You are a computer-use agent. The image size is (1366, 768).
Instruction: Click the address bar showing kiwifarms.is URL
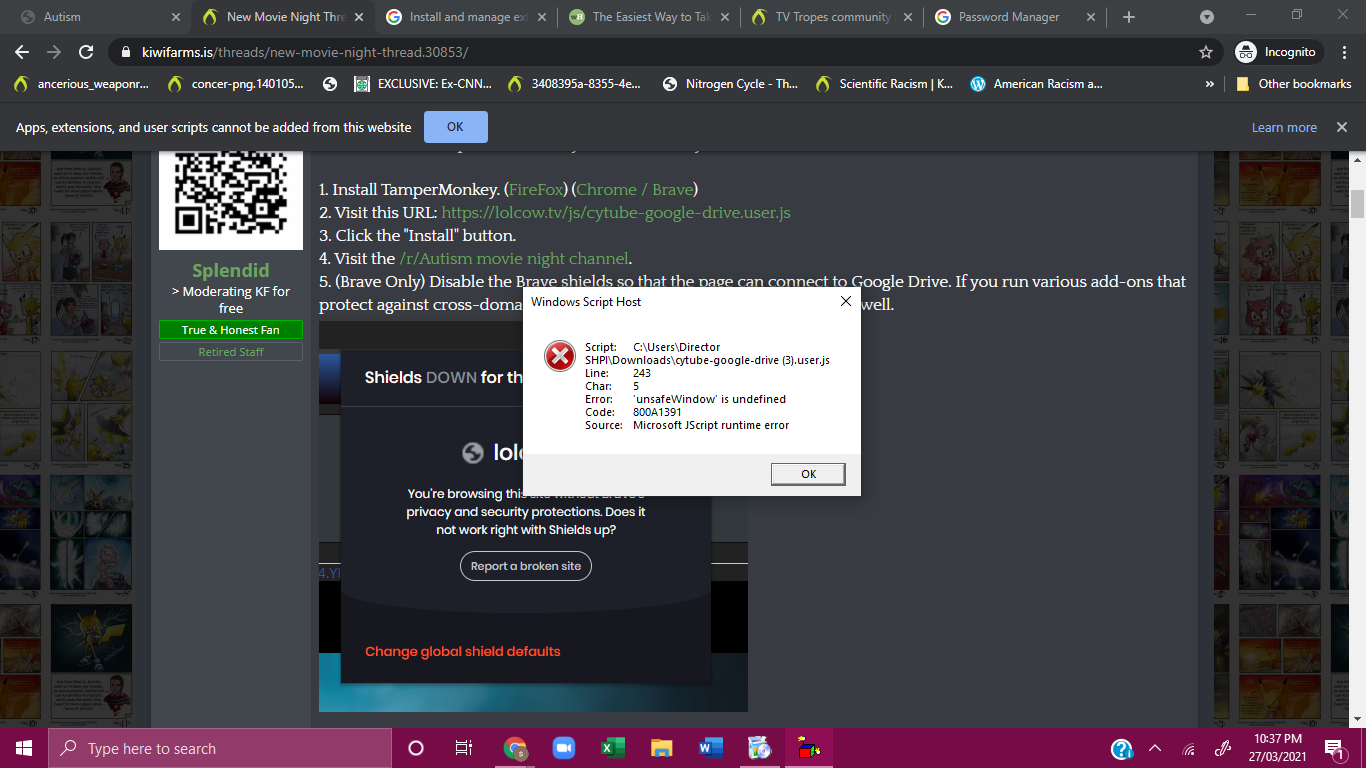[x=660, y=52]
